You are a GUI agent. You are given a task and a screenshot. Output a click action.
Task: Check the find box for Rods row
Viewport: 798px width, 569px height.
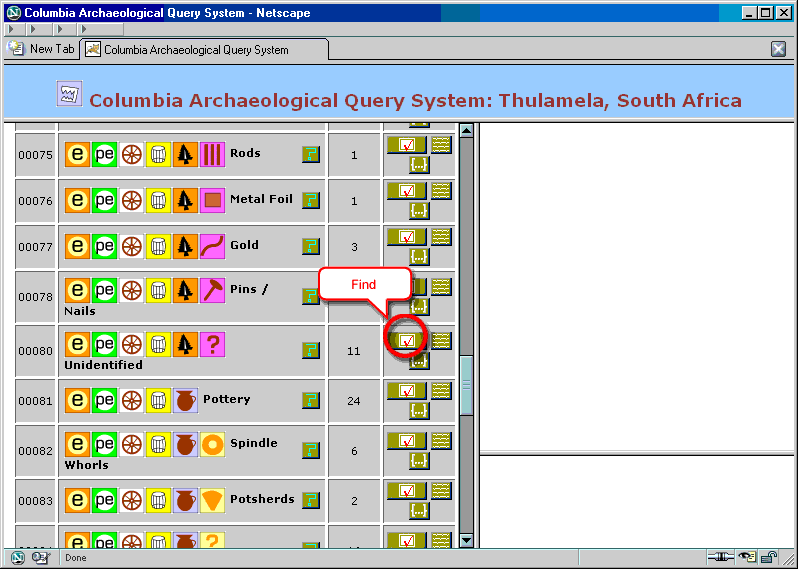point(407,145)
